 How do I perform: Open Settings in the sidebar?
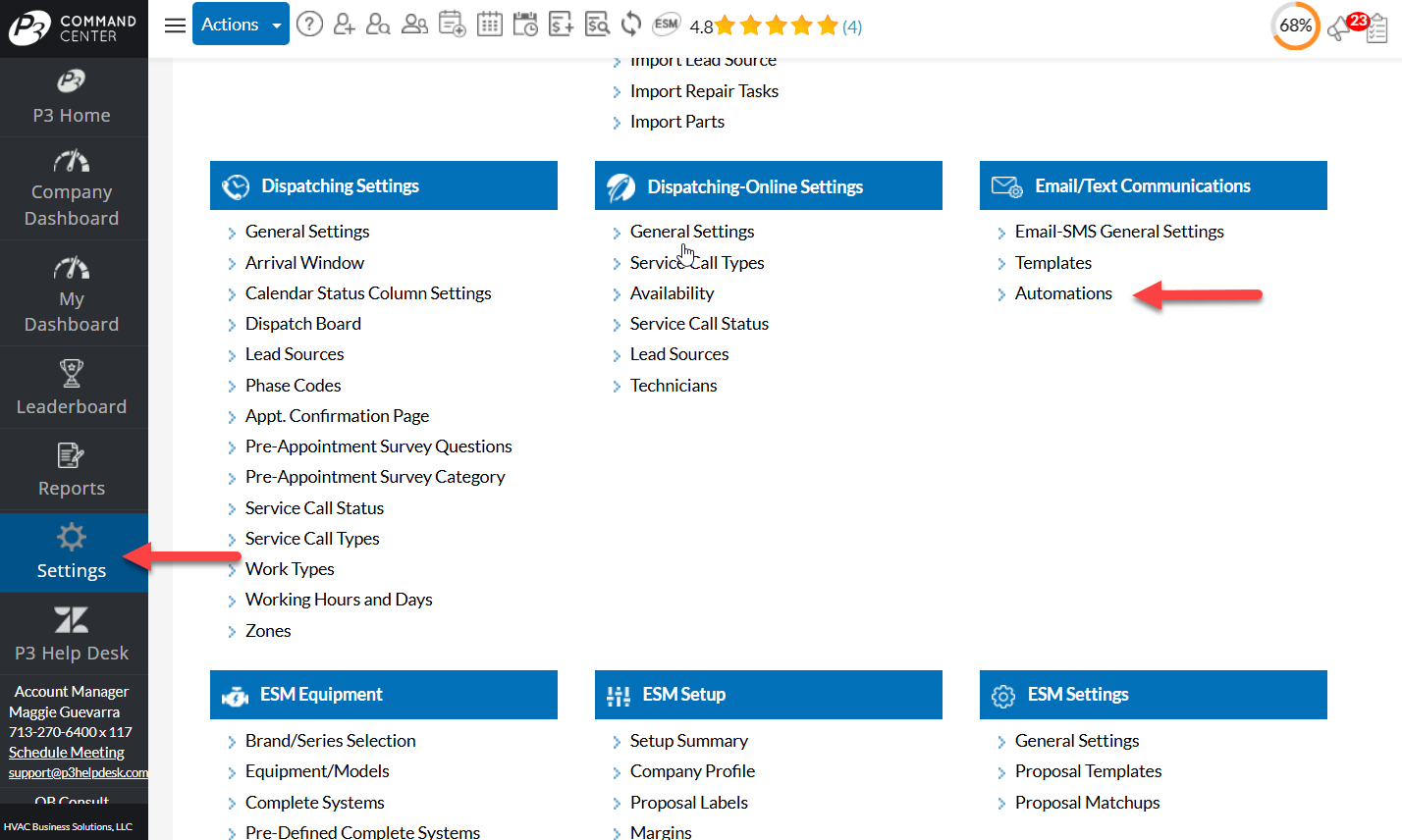point(72,552)
